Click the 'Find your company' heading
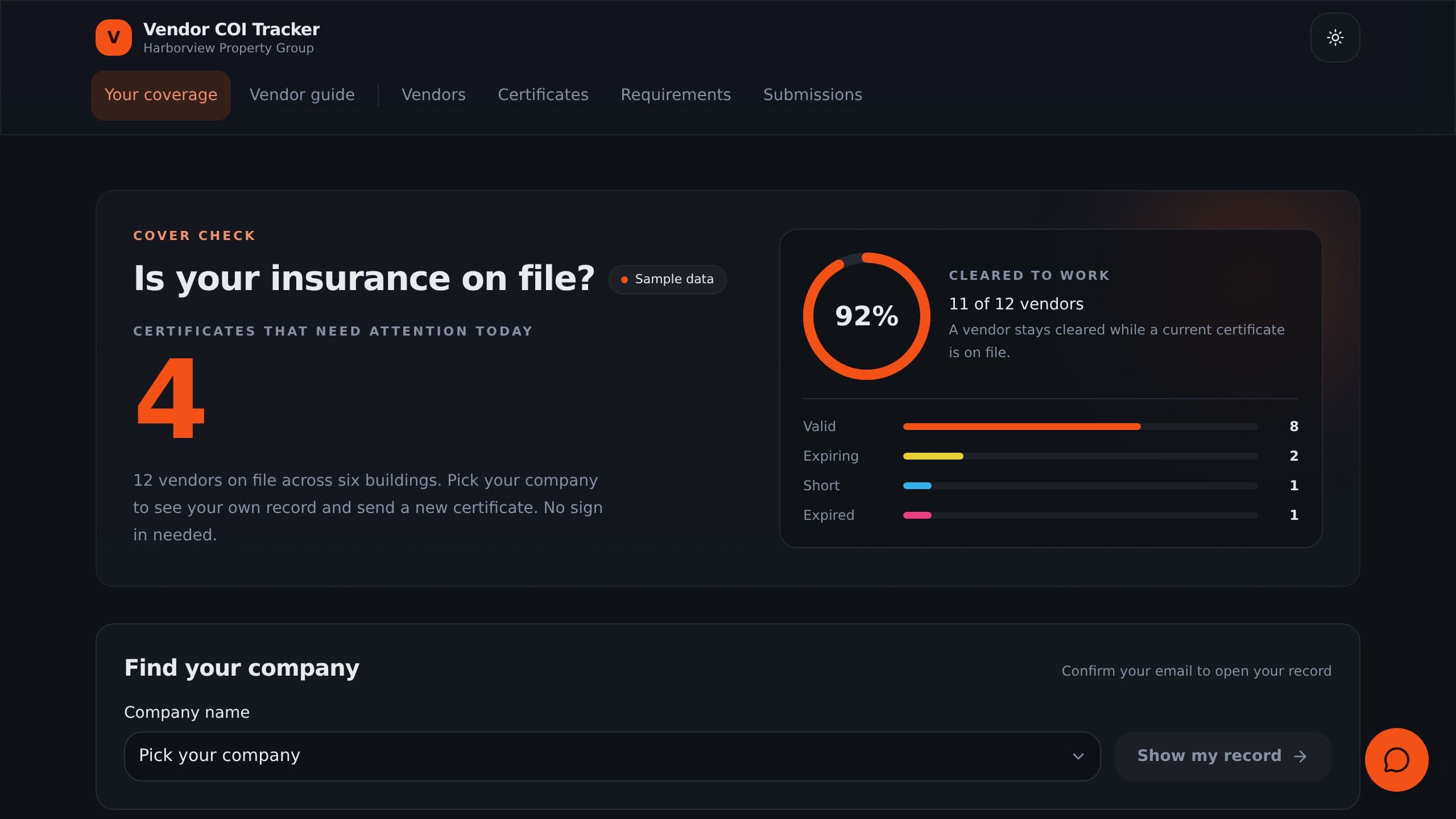Viewport: 1456px width, 819px height. coord(242,668)
